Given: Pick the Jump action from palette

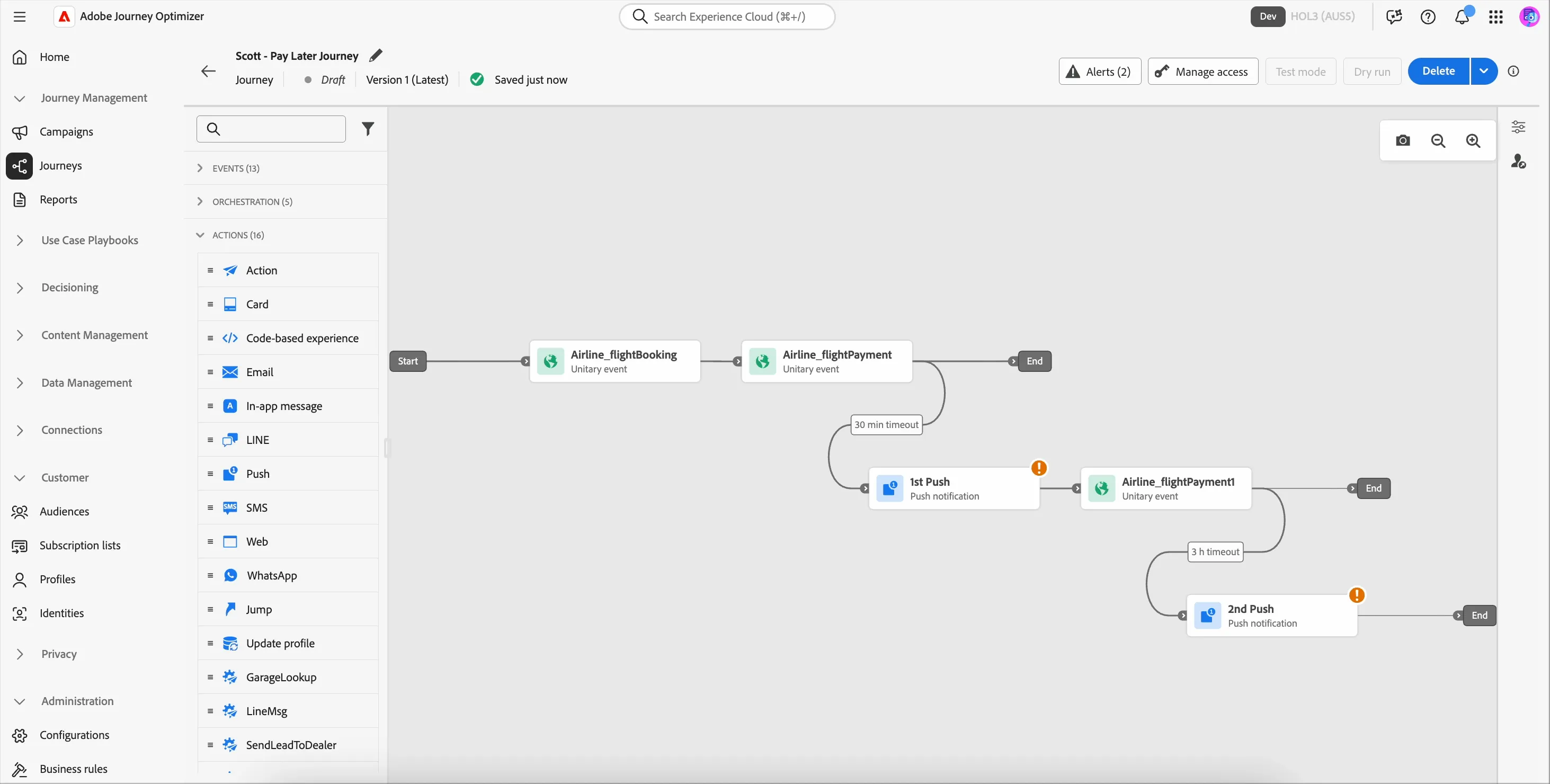Looking at the screenshot, I should pyautogui.click(x=288, y=610).
